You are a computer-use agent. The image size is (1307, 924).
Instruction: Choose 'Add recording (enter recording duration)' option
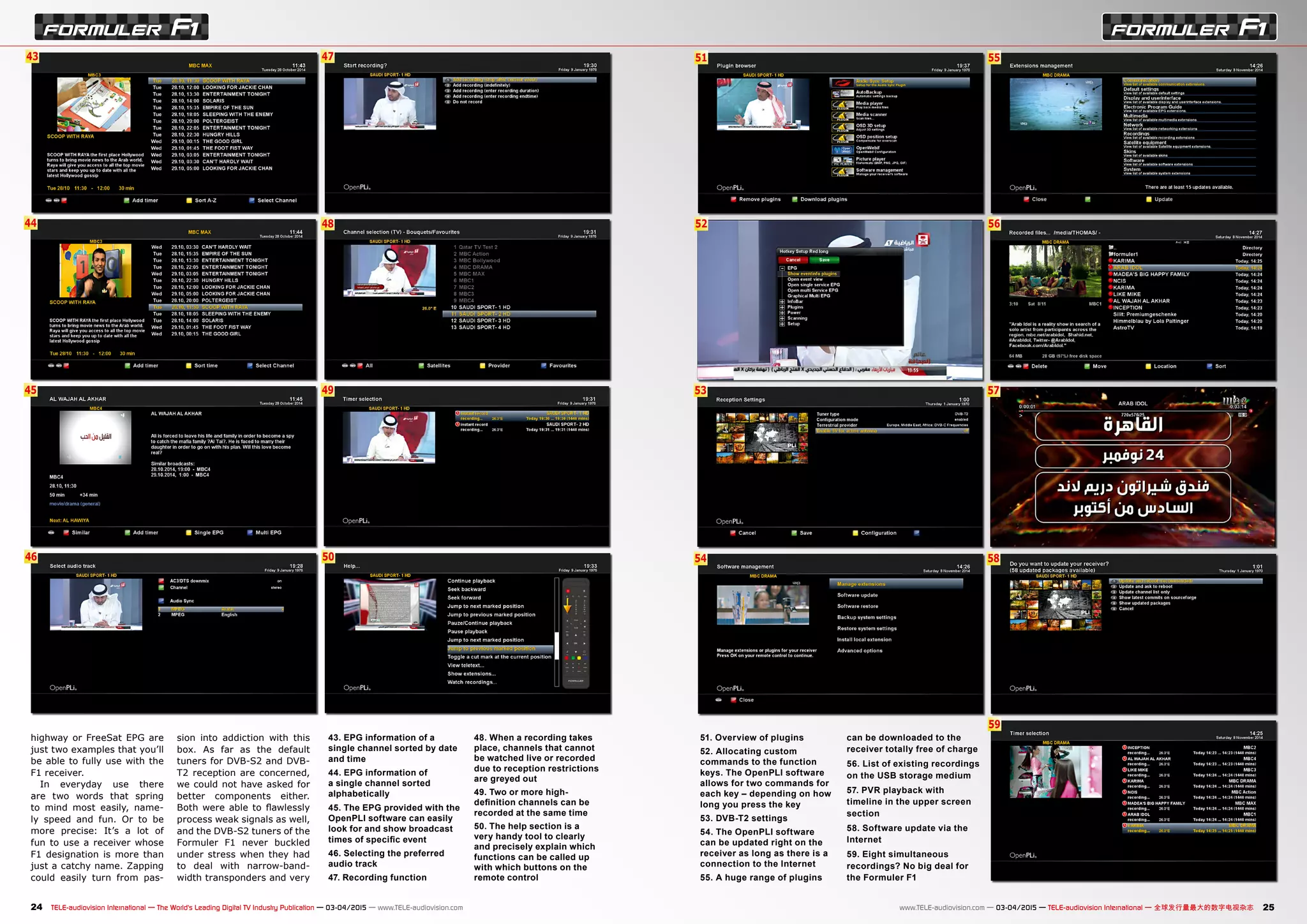tap(491, 91)
